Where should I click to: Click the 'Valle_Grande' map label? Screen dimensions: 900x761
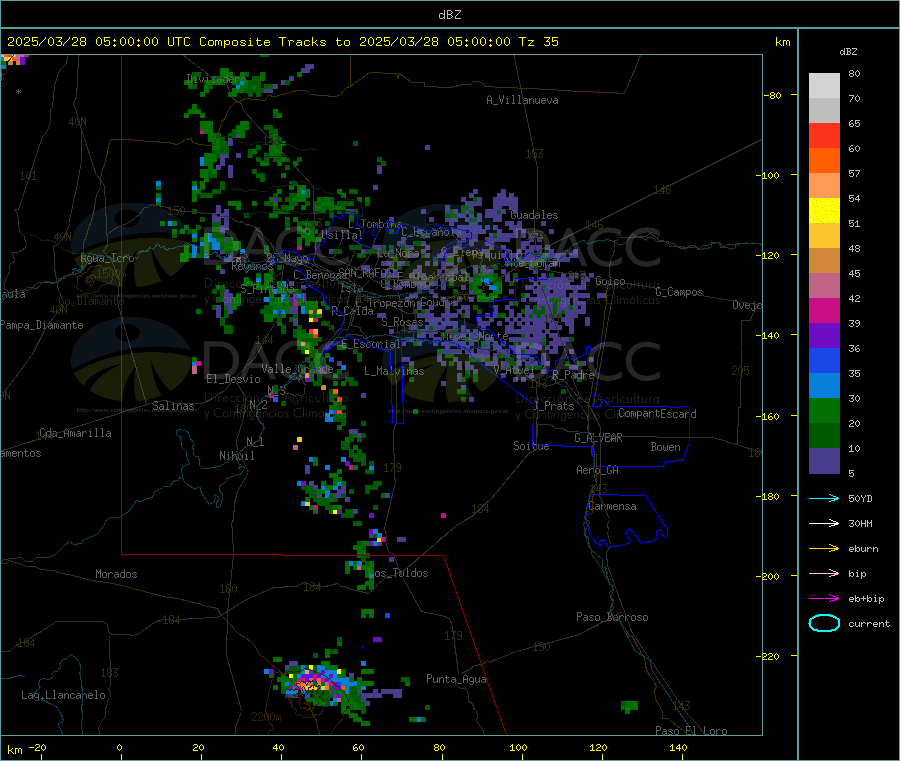(x=297, y=369)
